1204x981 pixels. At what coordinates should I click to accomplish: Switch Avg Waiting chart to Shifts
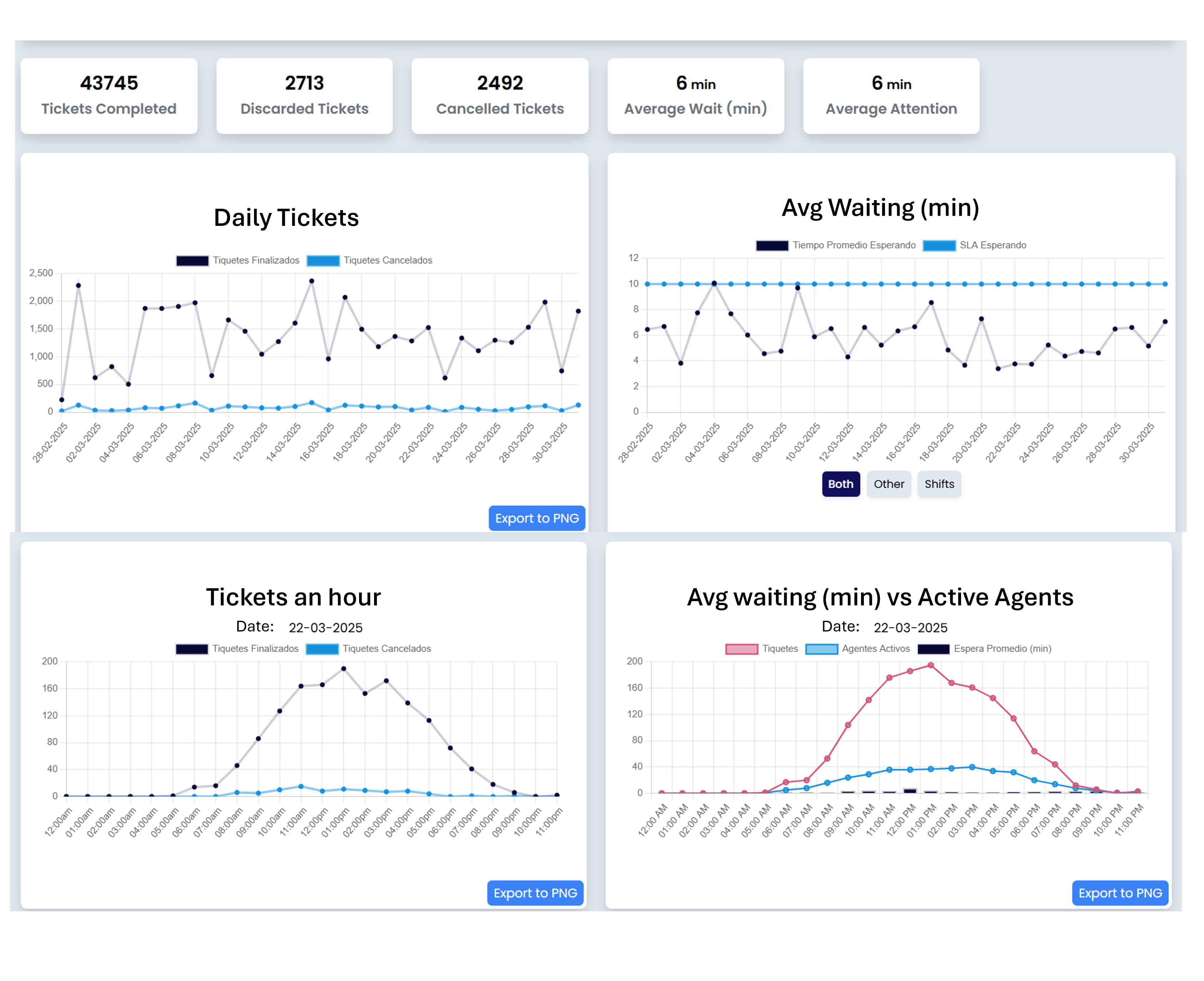[939, 484]
